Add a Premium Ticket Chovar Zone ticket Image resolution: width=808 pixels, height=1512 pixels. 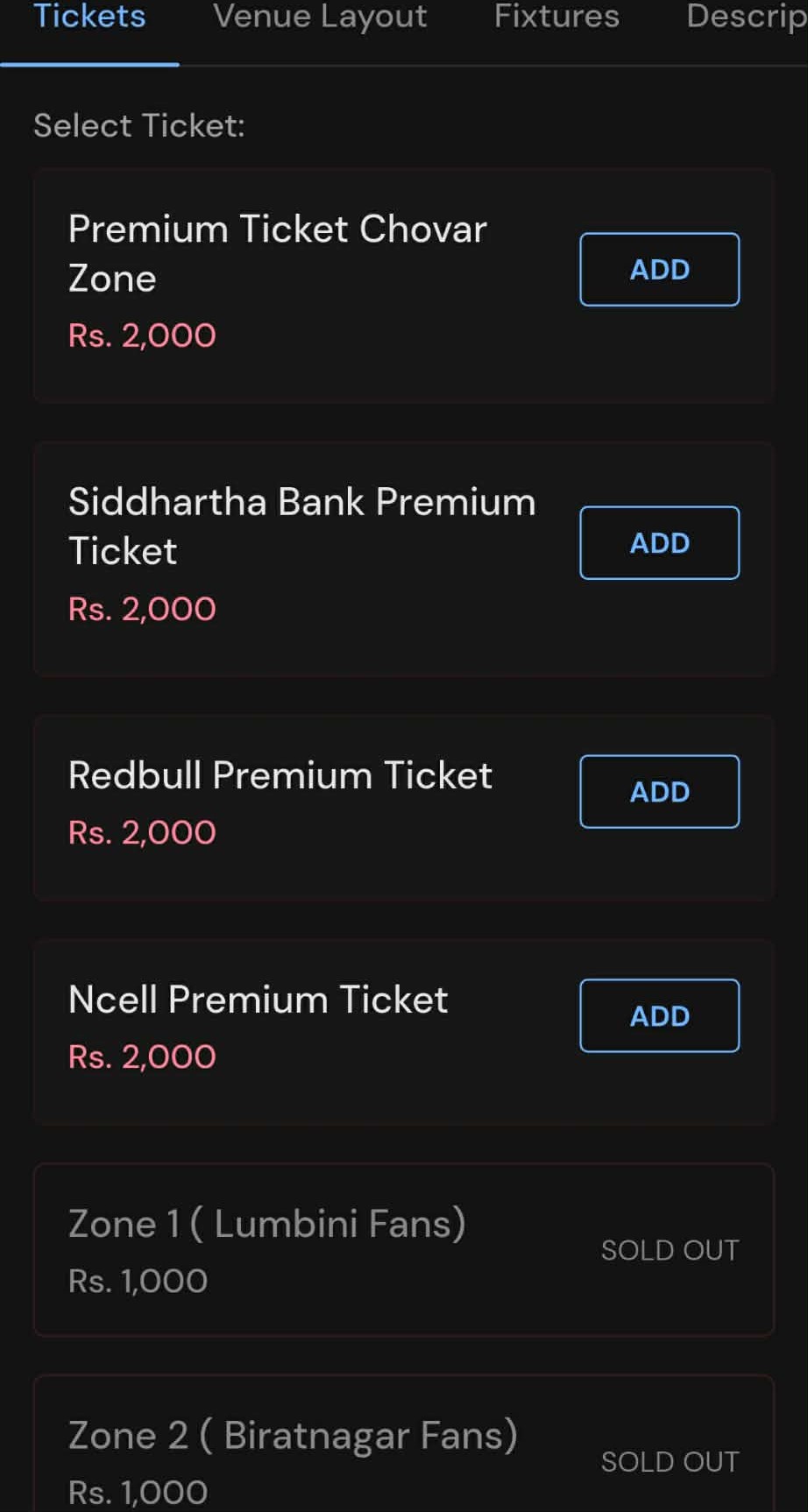(x=659, y=269)
